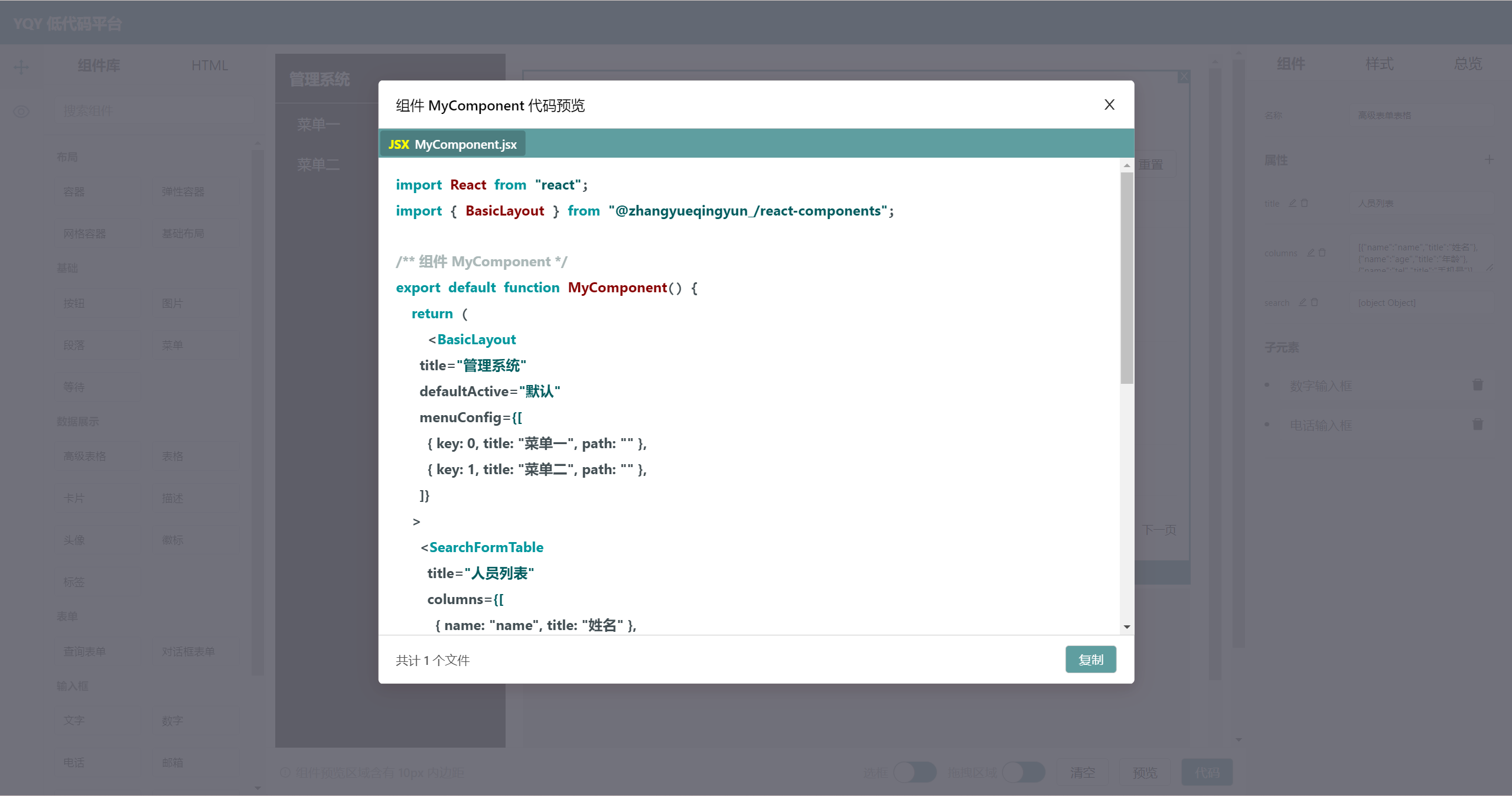Pick the 邮箱 component
Screen dimensions: 1512x796
pyautogui.click(x=195, y=763)
